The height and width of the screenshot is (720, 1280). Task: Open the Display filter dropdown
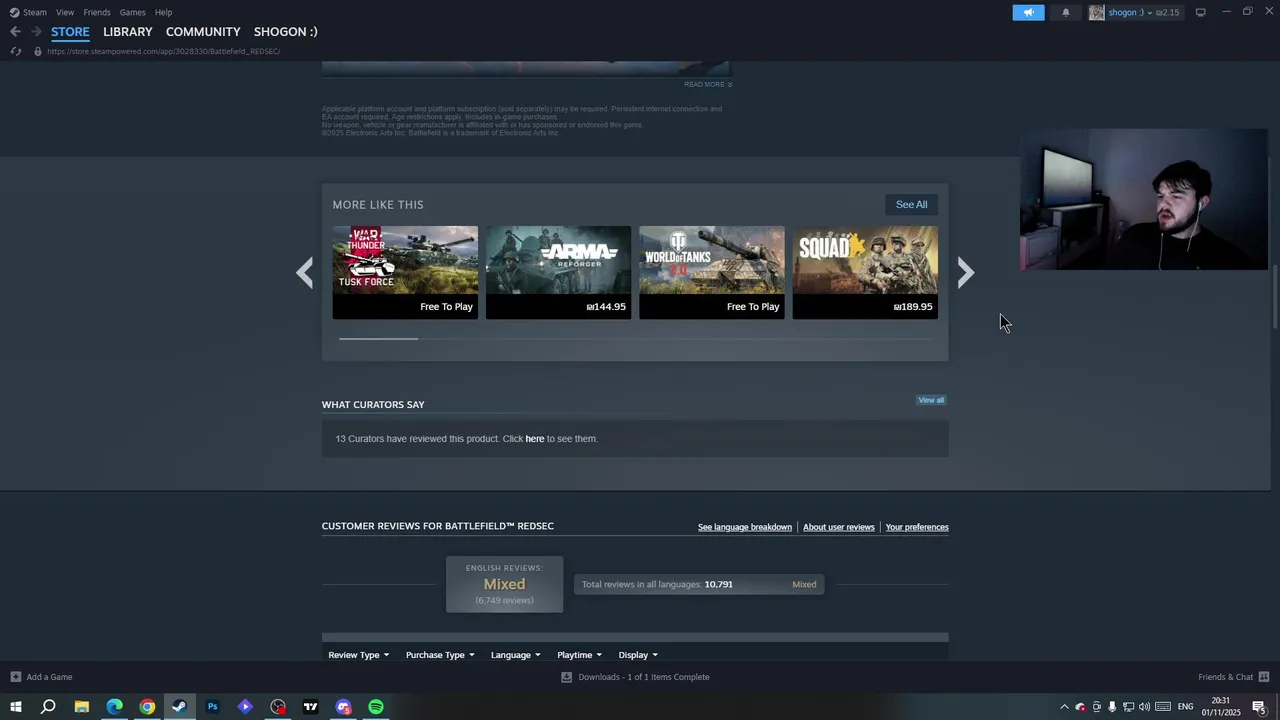tap(638, 655)
